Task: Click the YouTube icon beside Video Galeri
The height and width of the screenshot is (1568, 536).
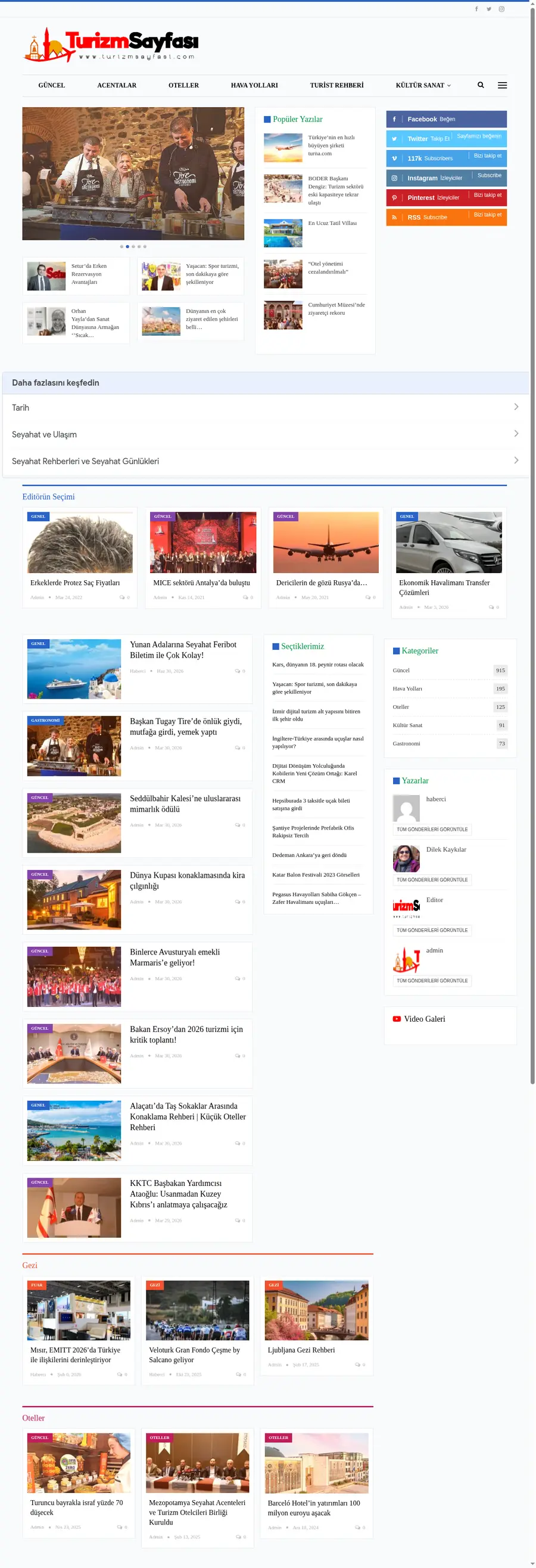Action: coord(397,1019)
